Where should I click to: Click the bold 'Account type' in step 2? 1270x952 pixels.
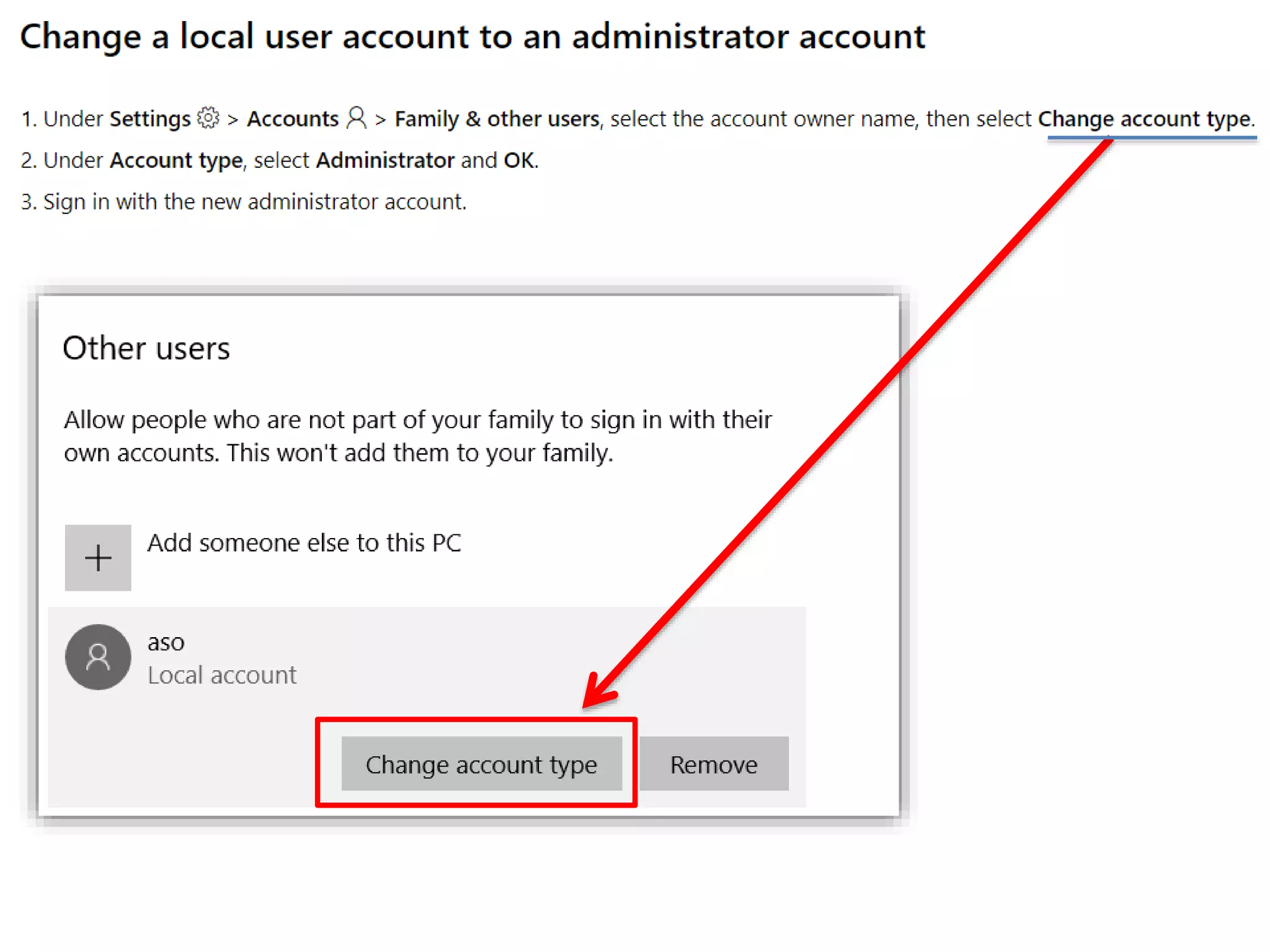[176, 160]
